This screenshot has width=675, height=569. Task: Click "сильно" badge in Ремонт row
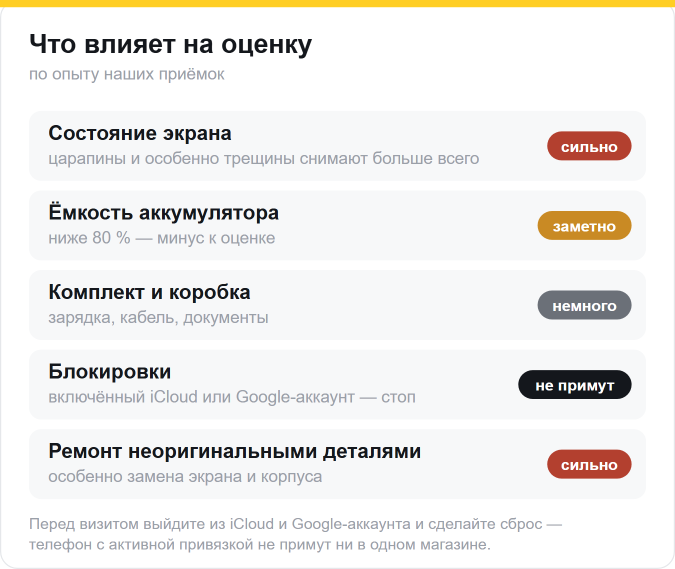pos(589,464)
